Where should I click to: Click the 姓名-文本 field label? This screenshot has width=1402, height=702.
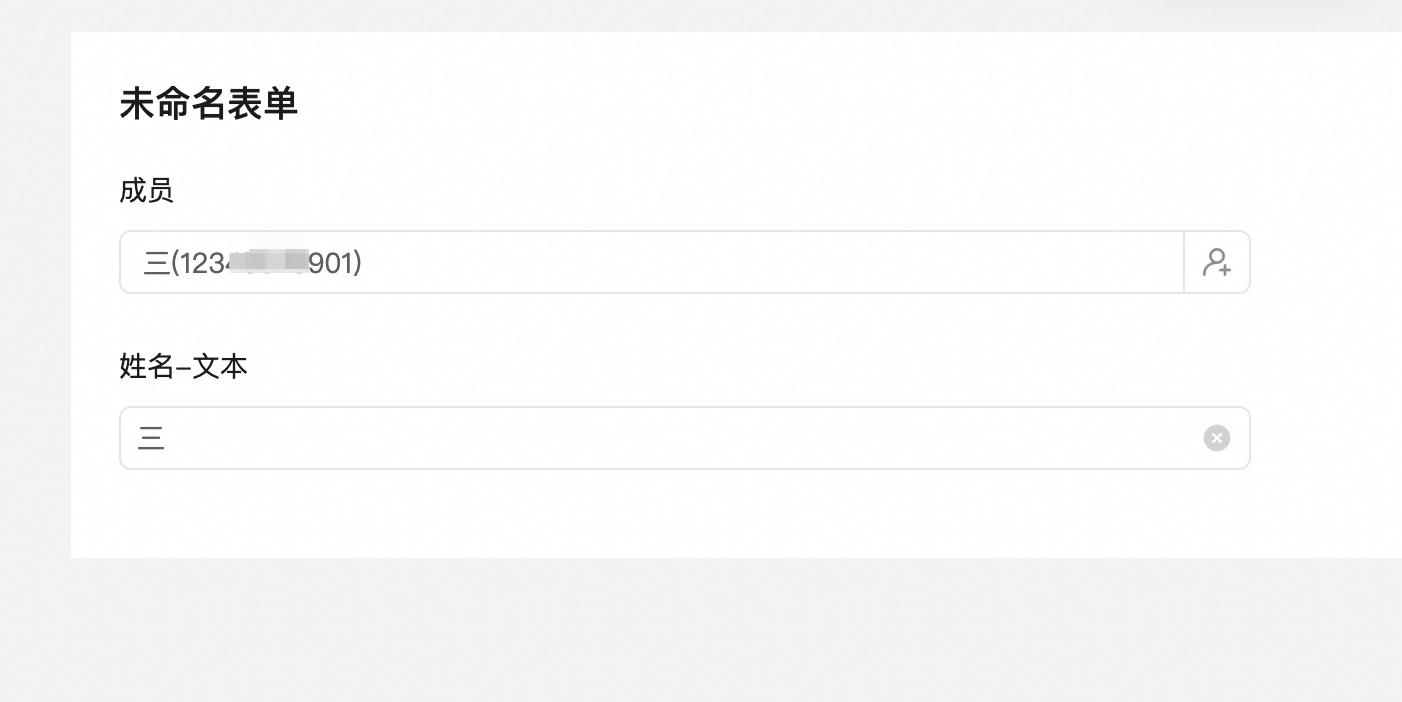184,367
